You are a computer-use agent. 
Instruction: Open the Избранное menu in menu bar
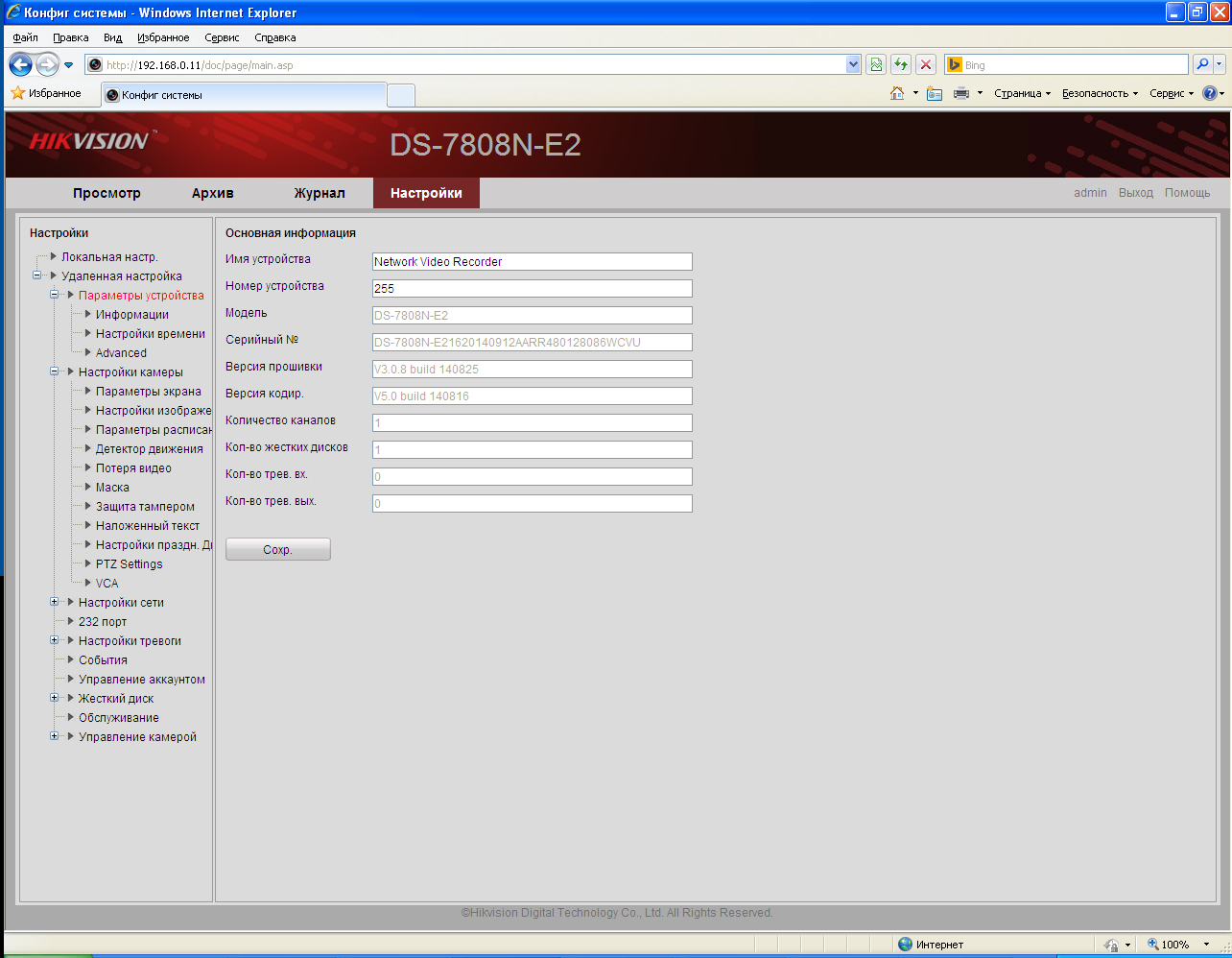163,37
